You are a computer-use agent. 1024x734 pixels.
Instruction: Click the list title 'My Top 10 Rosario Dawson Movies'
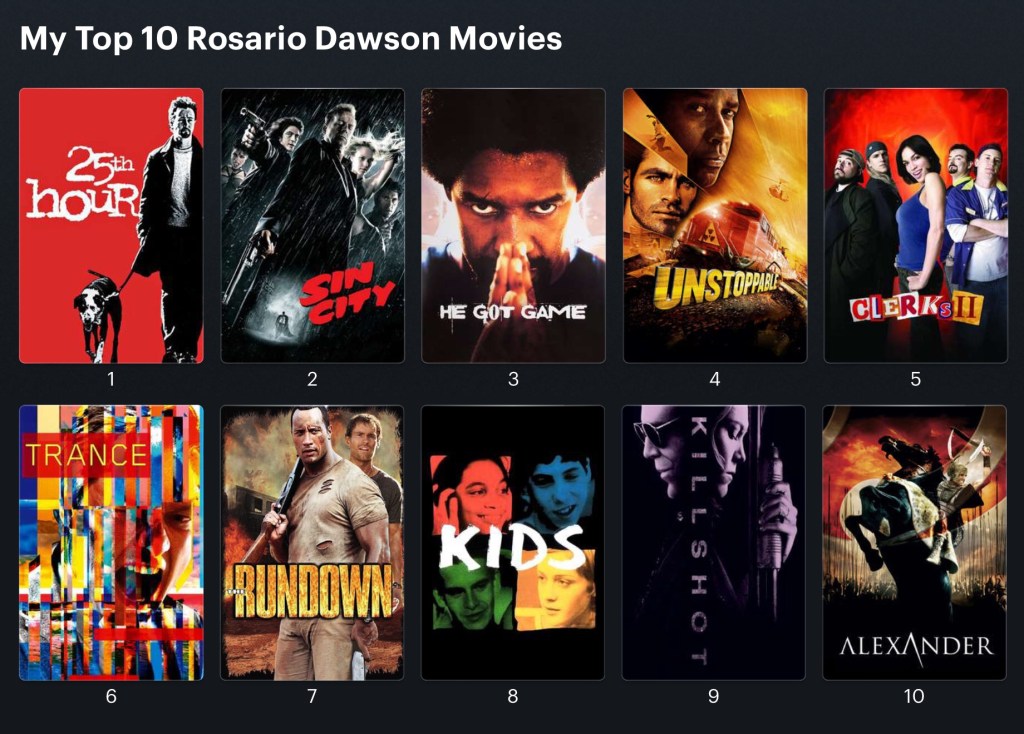point(291,38)
